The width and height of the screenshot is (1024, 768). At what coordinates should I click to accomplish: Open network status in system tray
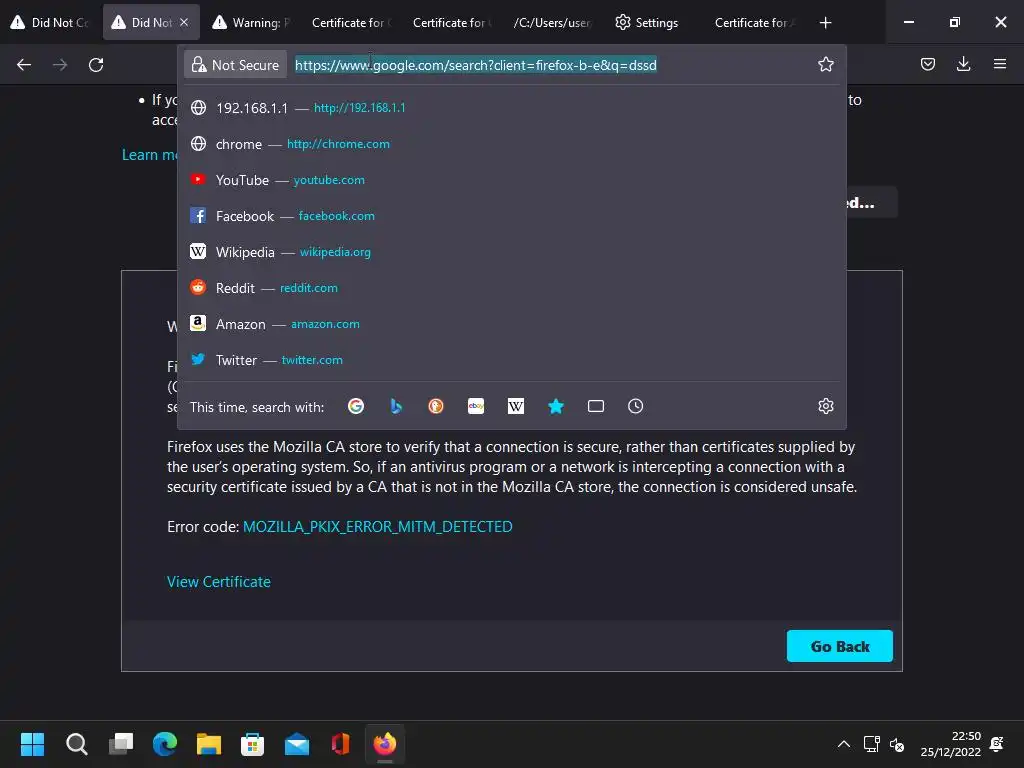[871, 744]
